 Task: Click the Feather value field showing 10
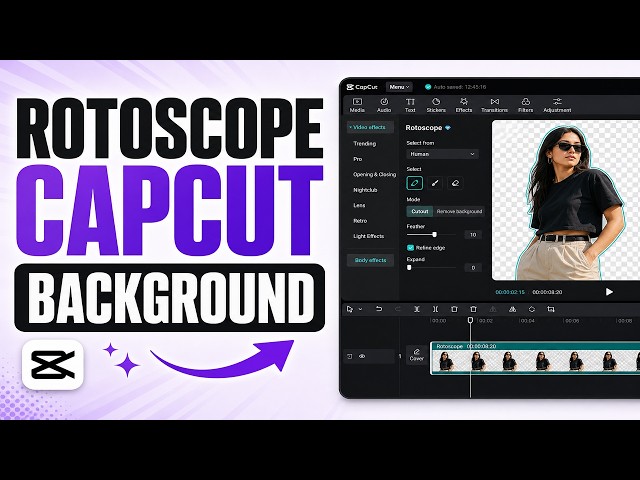473,235
